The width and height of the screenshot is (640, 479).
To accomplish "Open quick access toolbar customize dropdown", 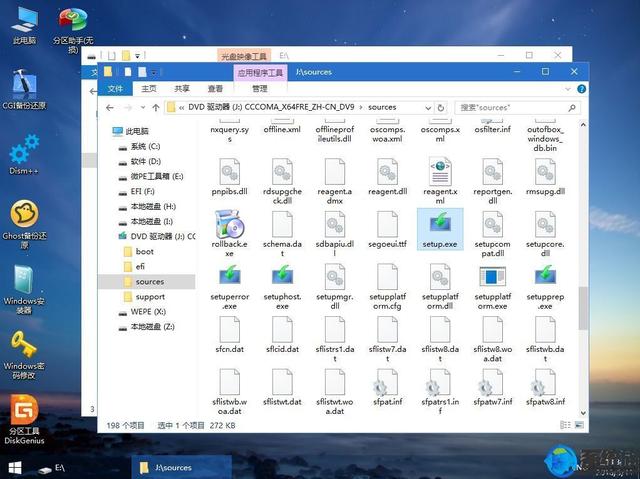I will [153, 72].
